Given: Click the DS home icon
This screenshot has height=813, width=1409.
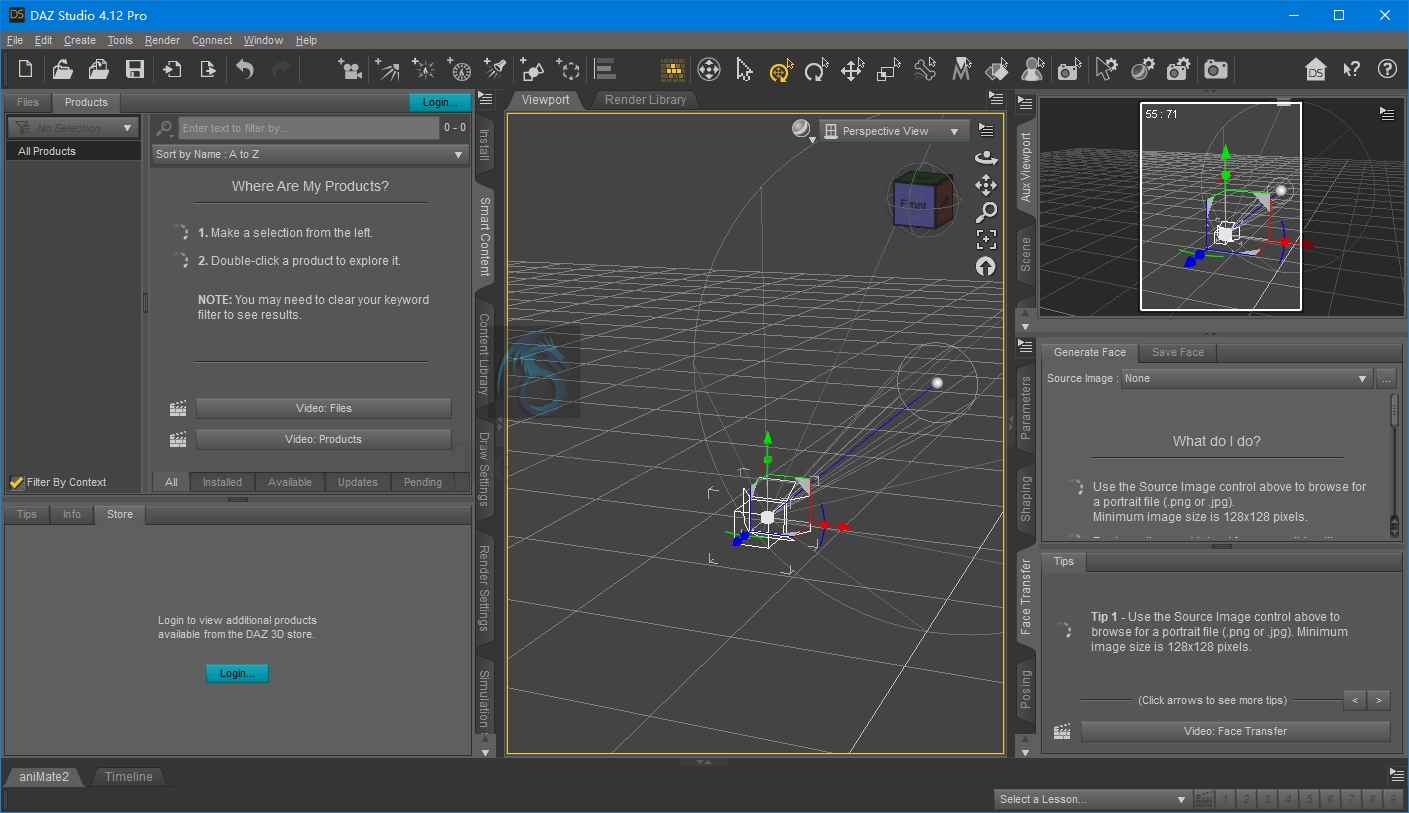Looking at the screenshot, I should [x=1316, y=69].
